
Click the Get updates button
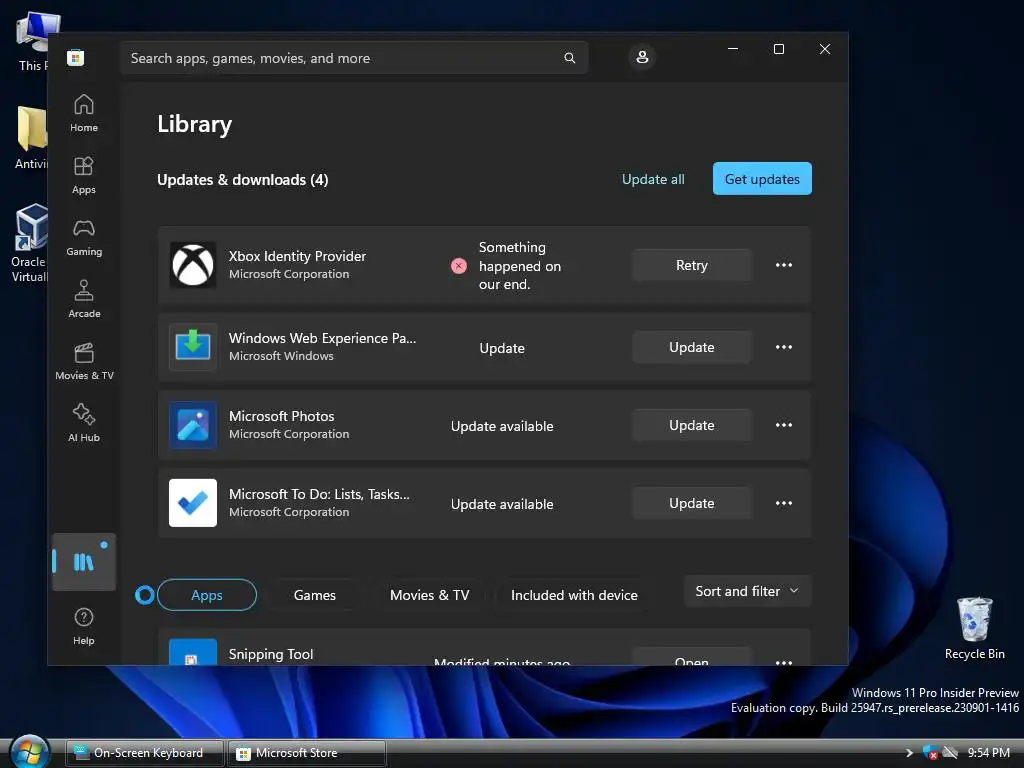pos(762,179)
